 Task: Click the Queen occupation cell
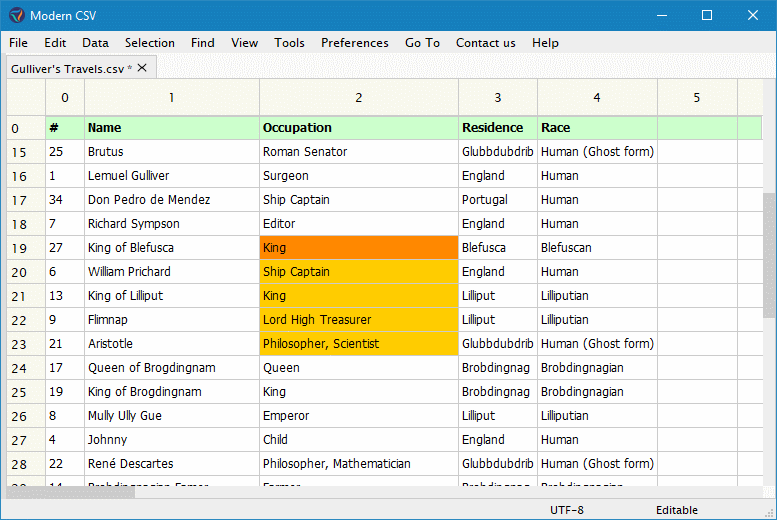pos(359,368)
